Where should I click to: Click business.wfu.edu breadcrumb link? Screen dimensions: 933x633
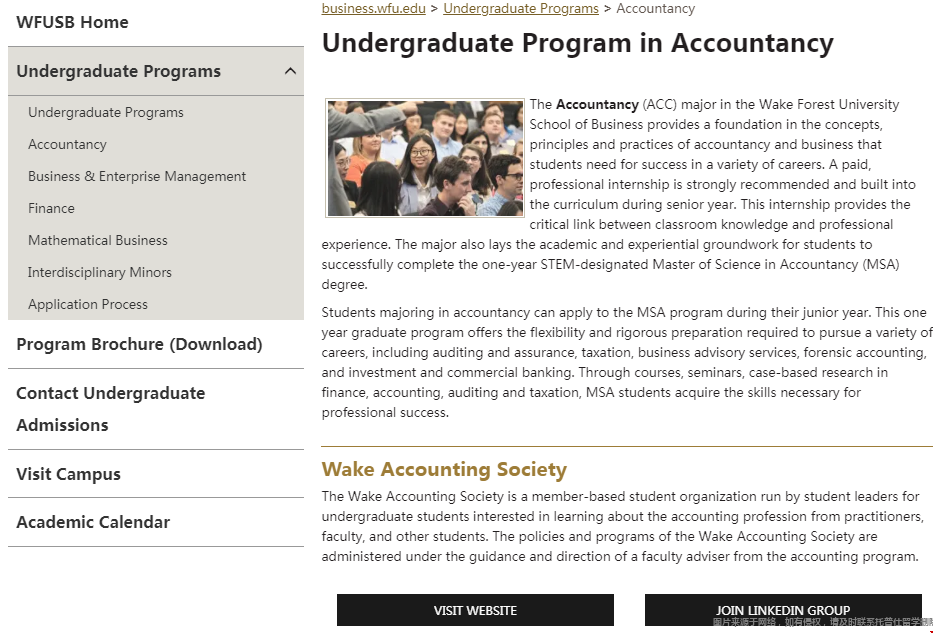coord(373,8)
